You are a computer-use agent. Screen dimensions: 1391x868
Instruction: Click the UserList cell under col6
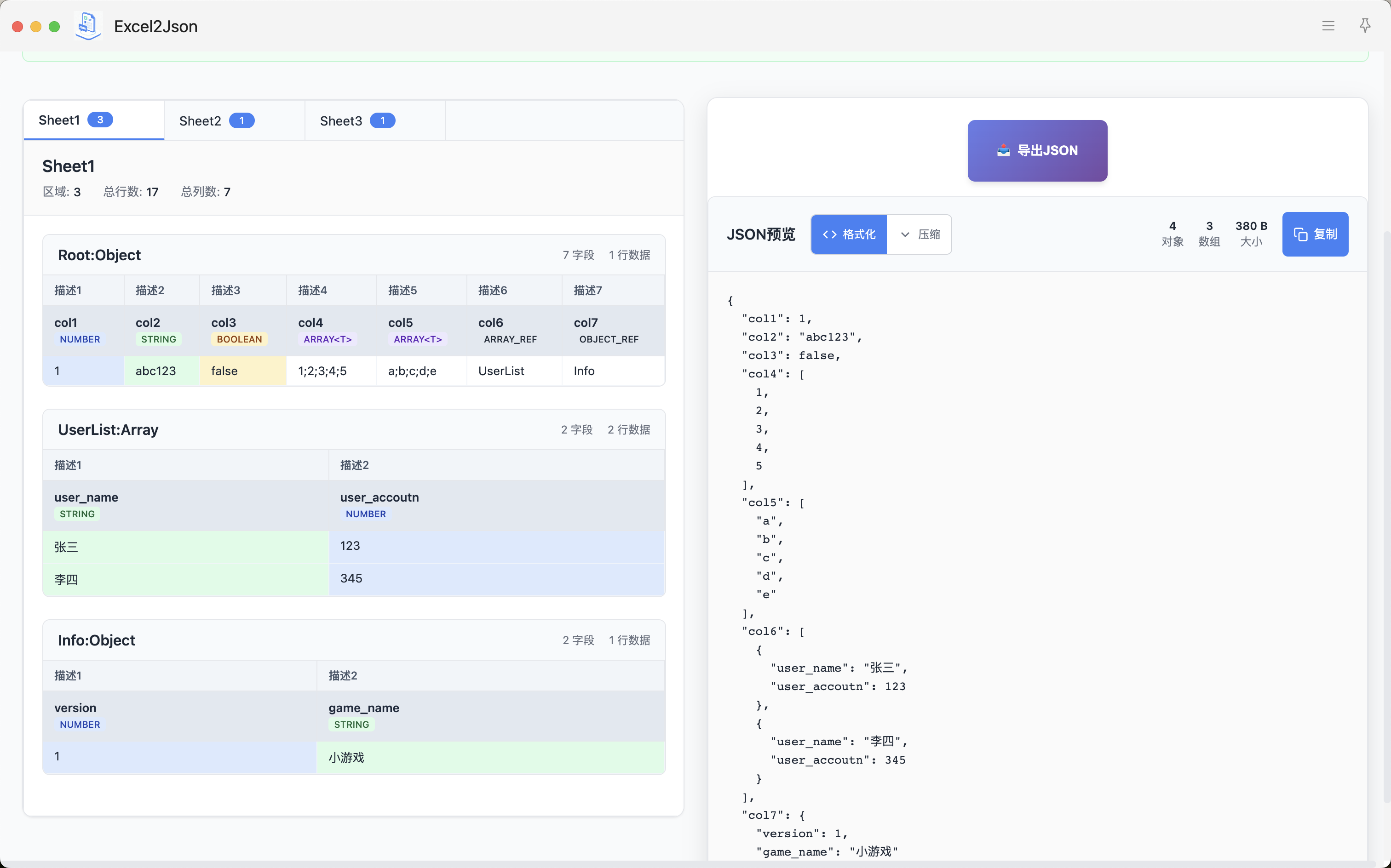tap(501, 371)
